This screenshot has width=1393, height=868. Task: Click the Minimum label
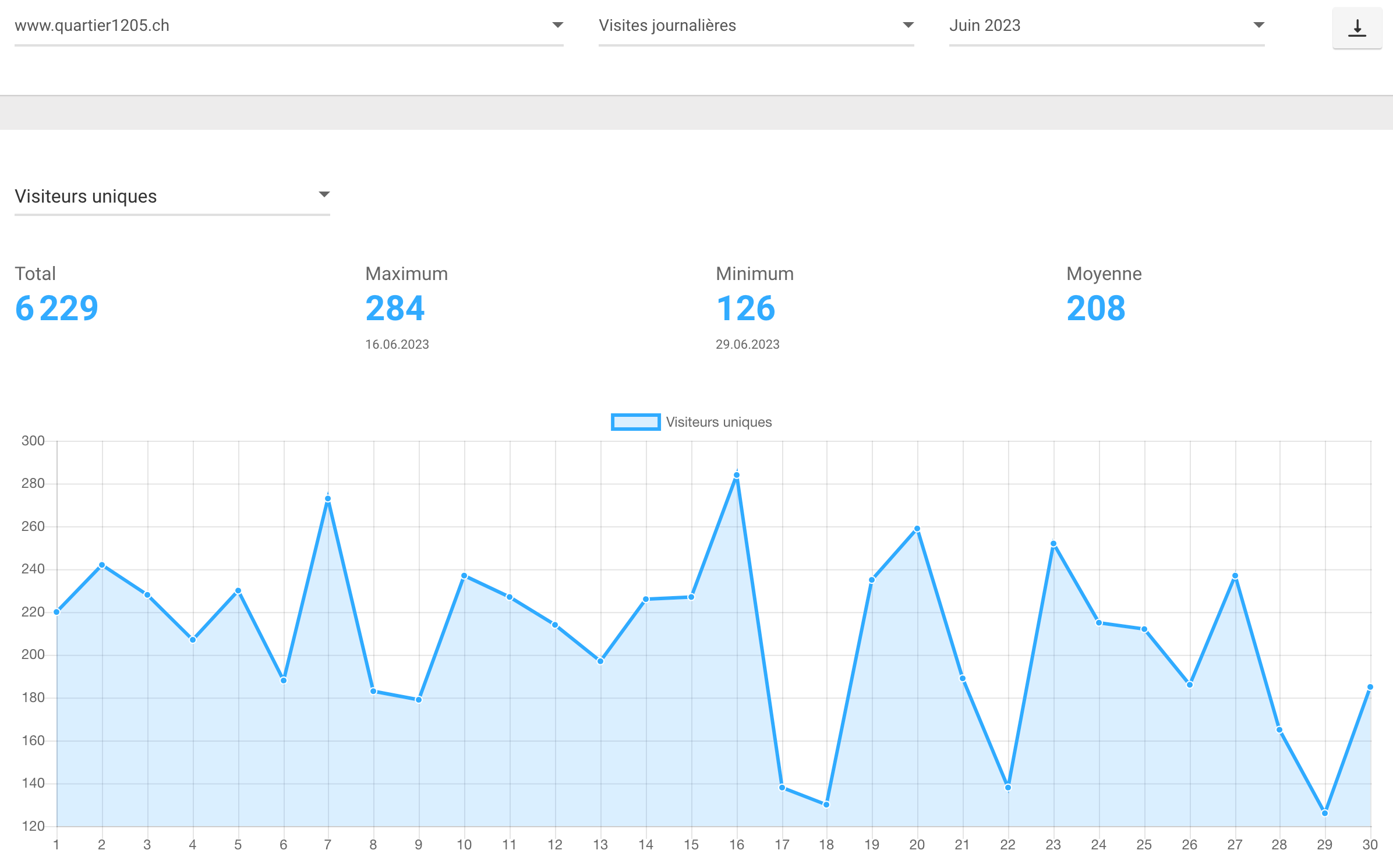[x=755, y=274]
